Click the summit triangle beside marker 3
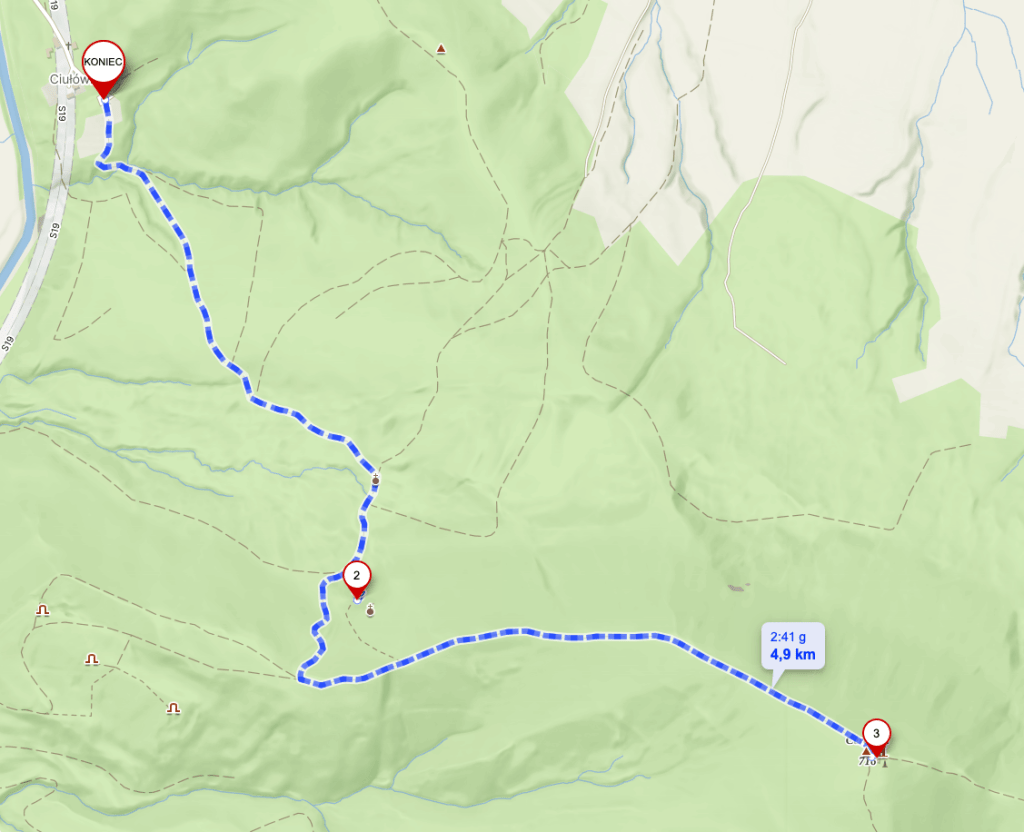This screenshot has height=832, width=1024. (x=866, y=752)
